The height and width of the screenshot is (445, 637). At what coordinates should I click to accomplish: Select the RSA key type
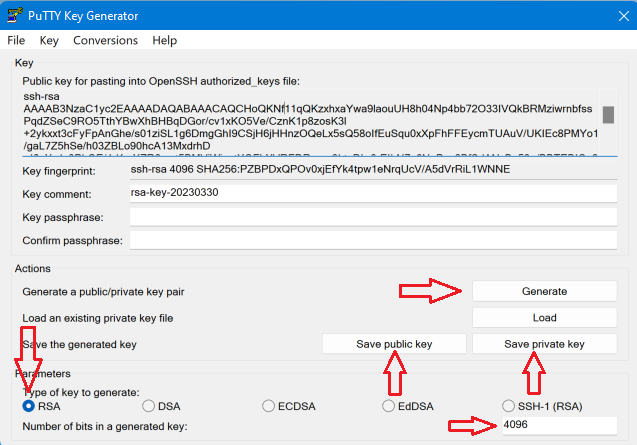point(29,406)
